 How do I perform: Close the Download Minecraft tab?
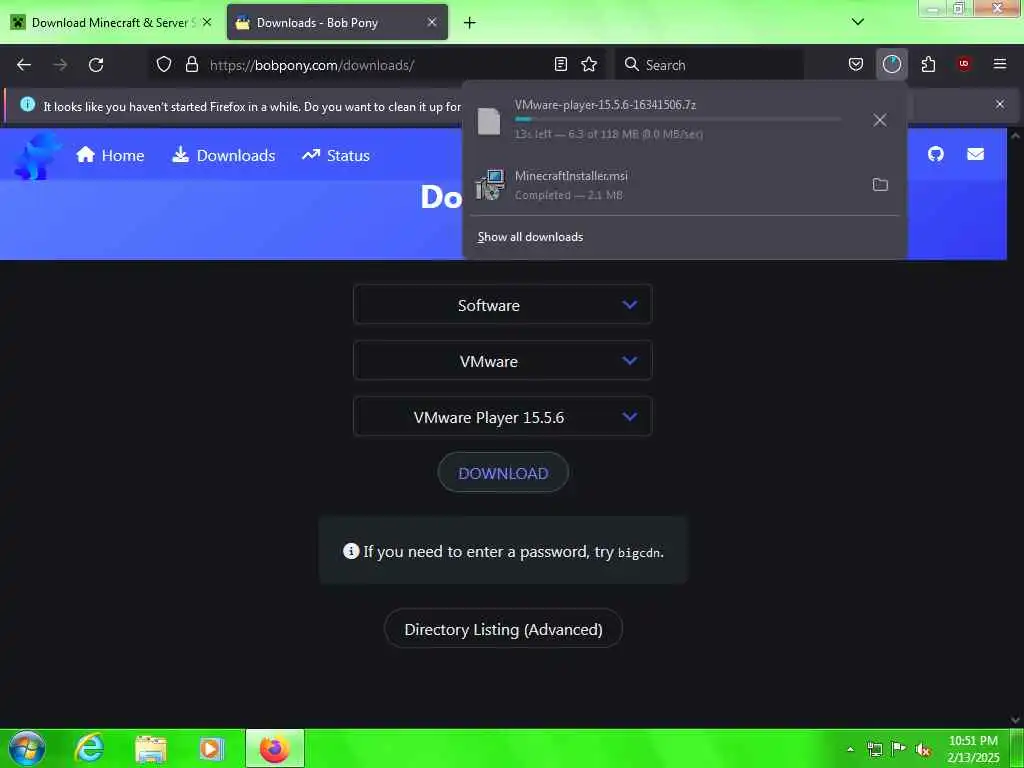click(206, 22)
